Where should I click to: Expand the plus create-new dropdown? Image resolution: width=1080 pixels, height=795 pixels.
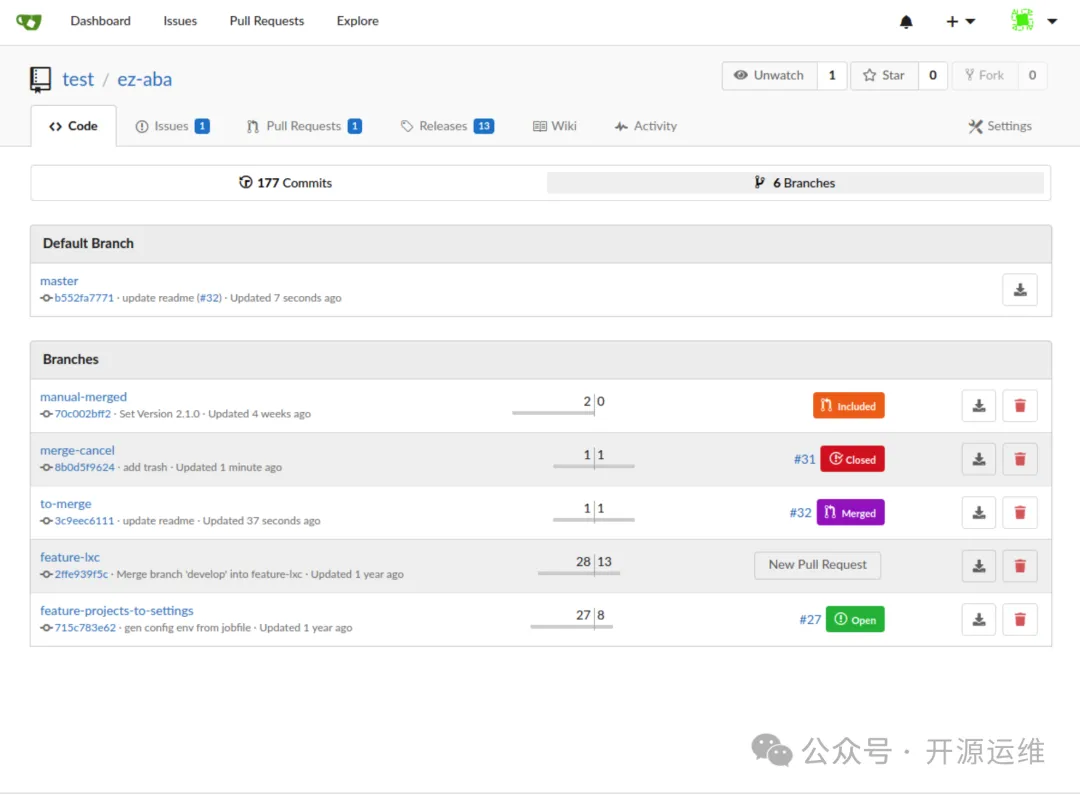click(960, 22)
